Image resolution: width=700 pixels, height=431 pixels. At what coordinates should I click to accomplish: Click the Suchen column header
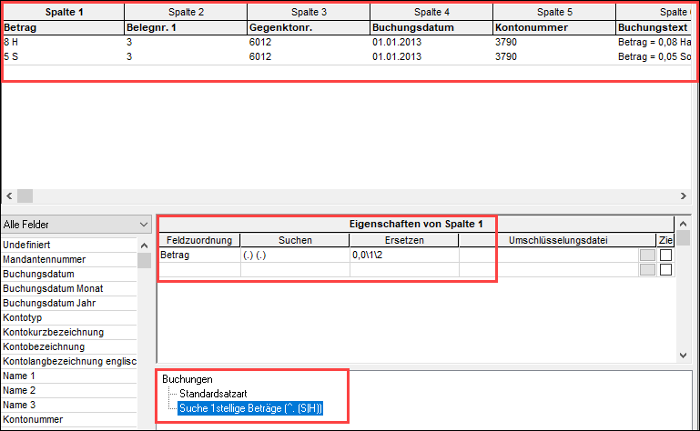(x=295, y=240)
